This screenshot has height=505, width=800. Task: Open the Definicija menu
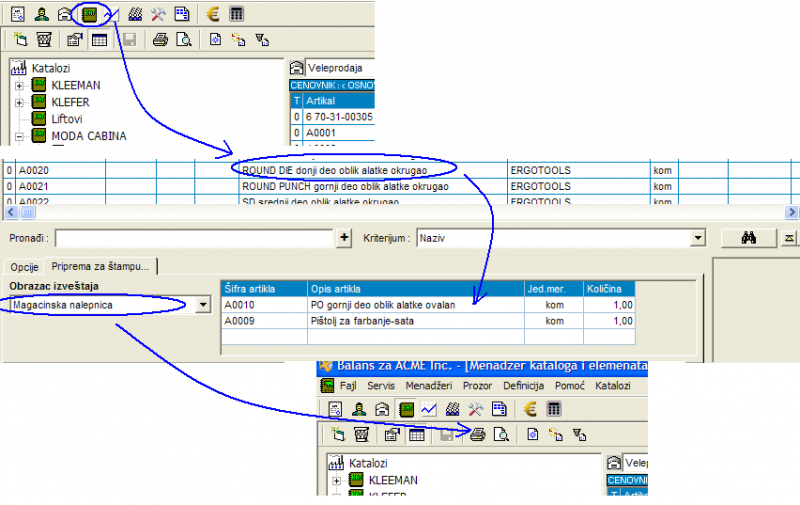tap(524, 385)
